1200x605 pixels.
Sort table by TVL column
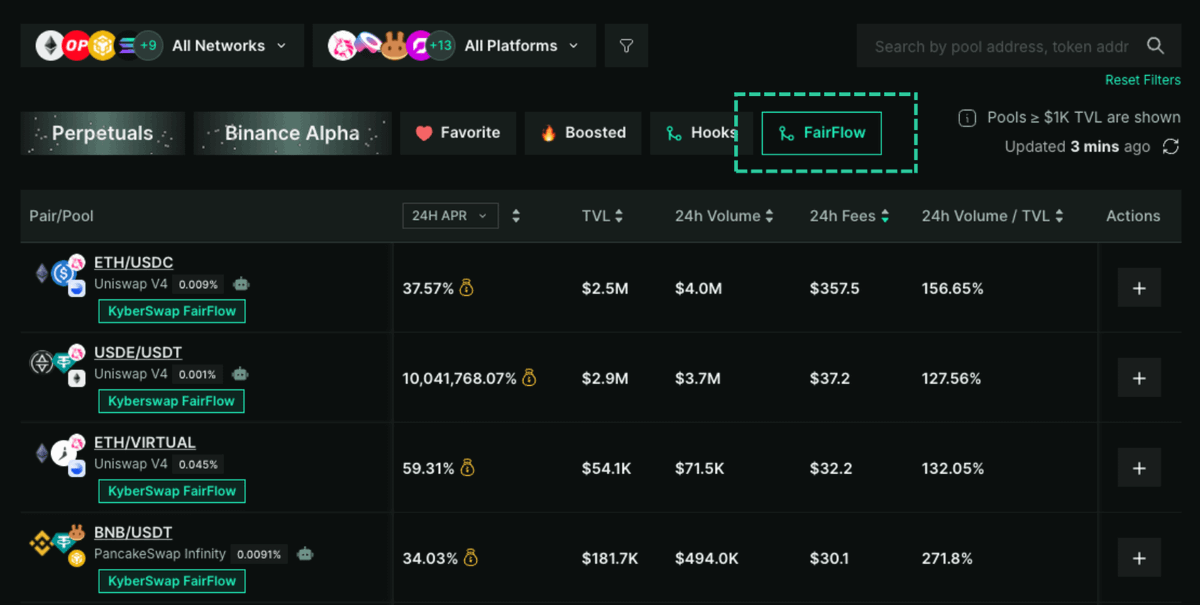[x=603, y=216]
